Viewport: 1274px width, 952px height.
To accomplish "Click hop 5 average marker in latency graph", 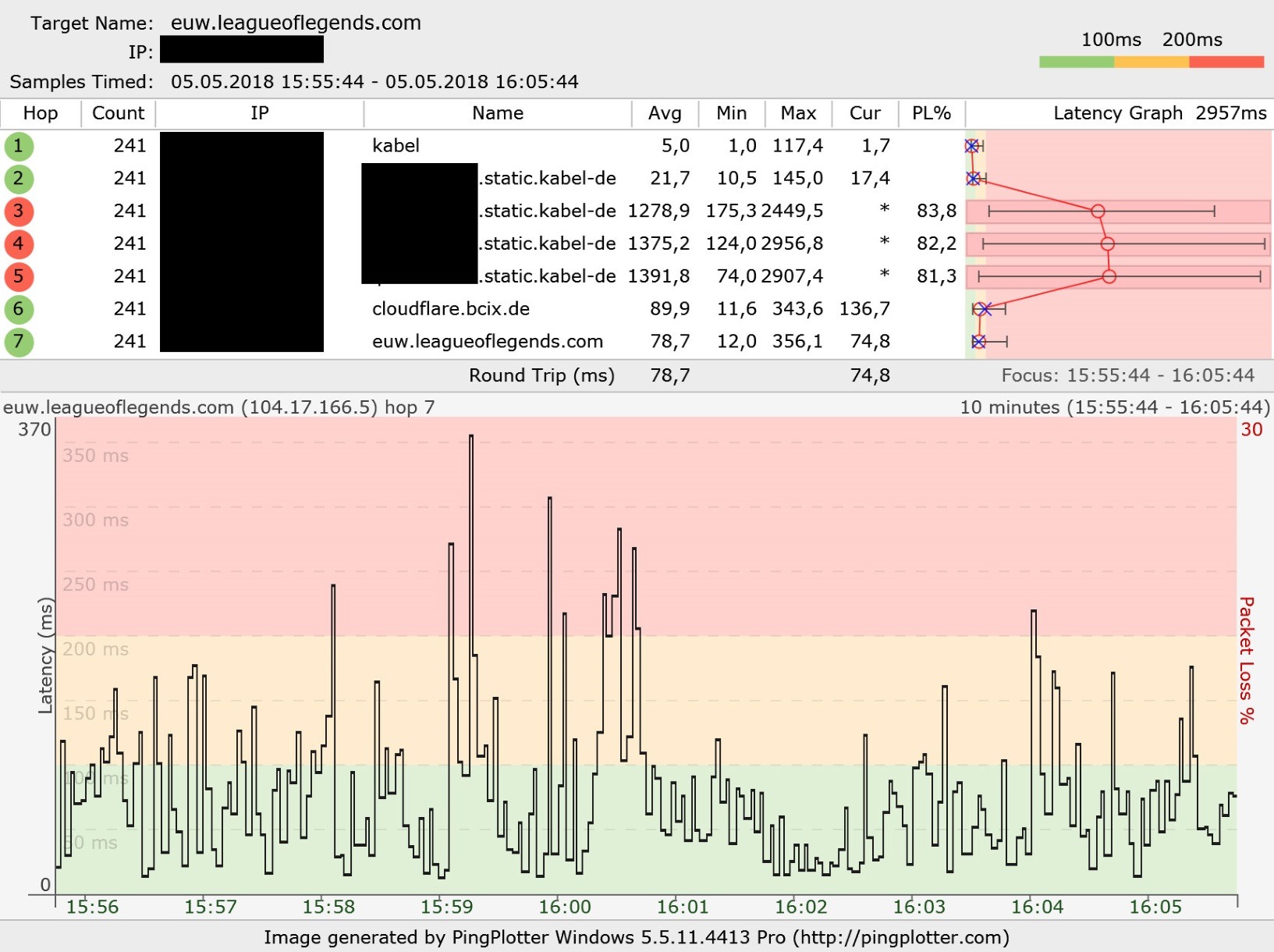I will pos(1109,276).
